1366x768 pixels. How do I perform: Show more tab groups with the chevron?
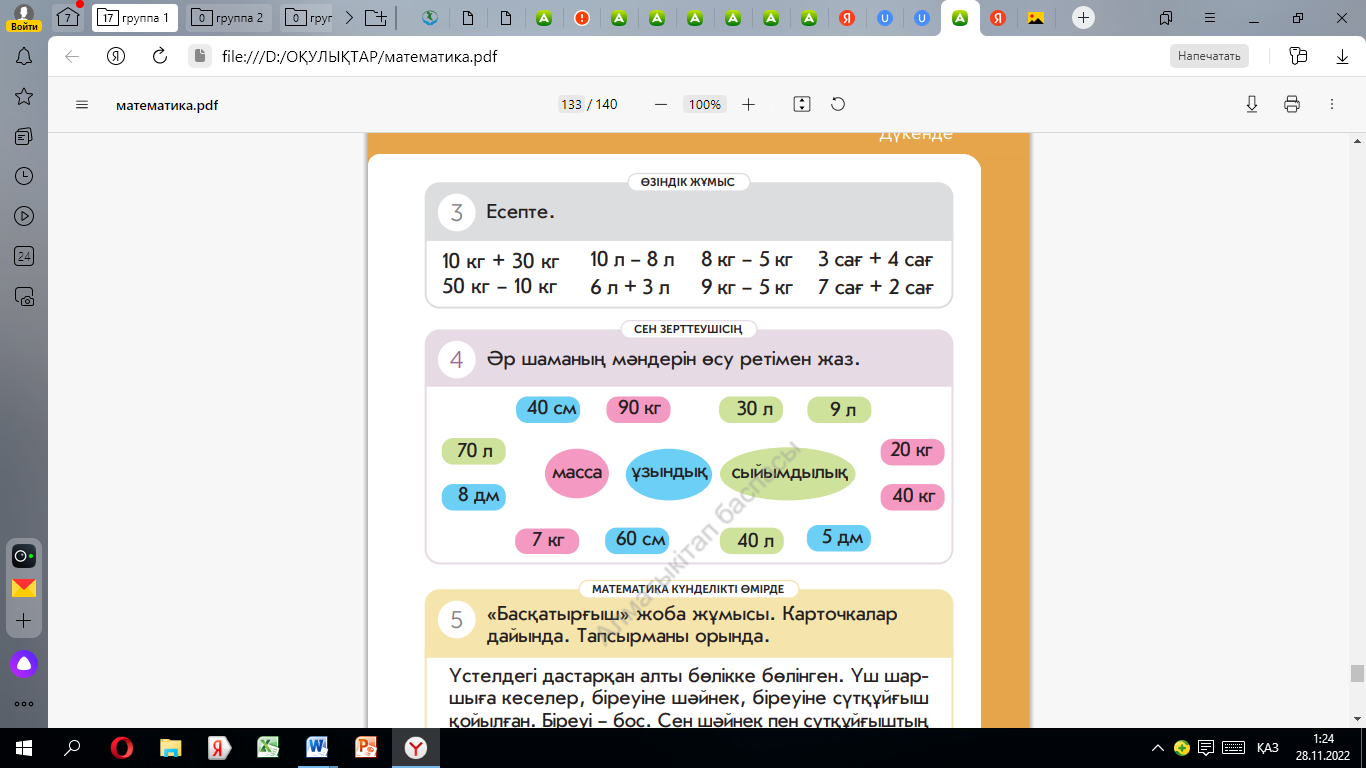[x=348, y=18]
